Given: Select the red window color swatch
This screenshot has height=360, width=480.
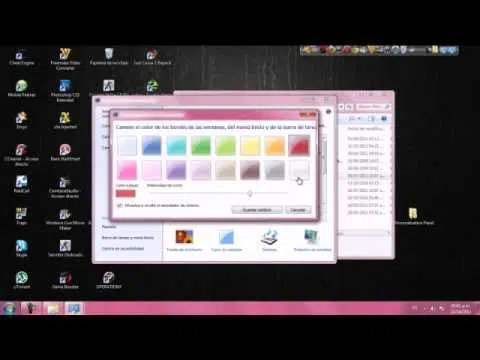Looking at the screenshot, I should [x=299, y=145].
